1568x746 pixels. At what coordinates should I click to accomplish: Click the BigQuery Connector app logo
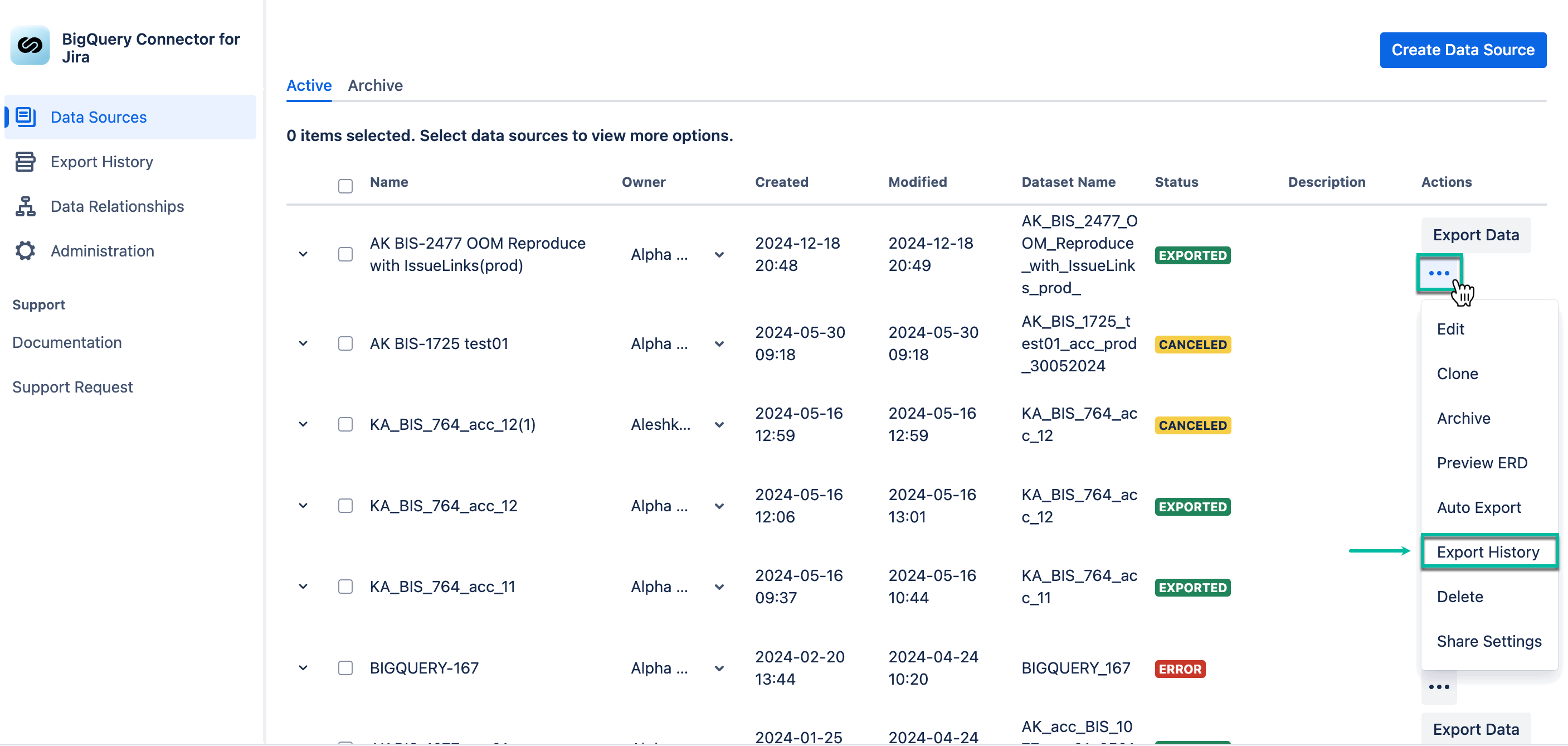[31, 46]
